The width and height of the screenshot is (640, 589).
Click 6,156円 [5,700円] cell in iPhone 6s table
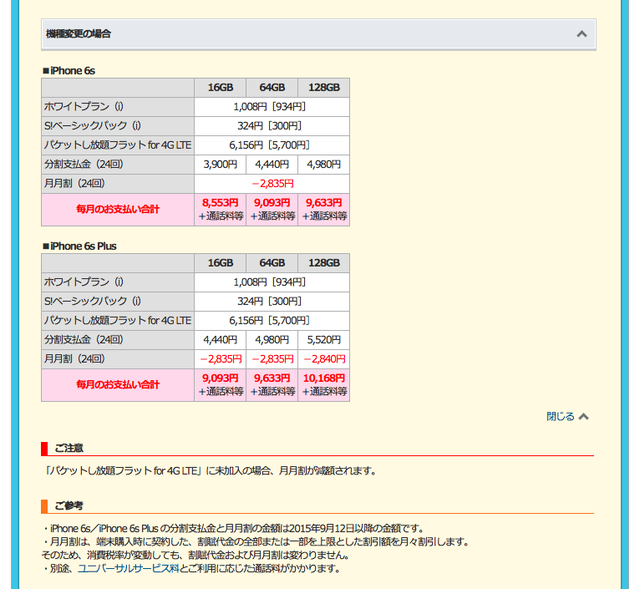click(272, 145)
